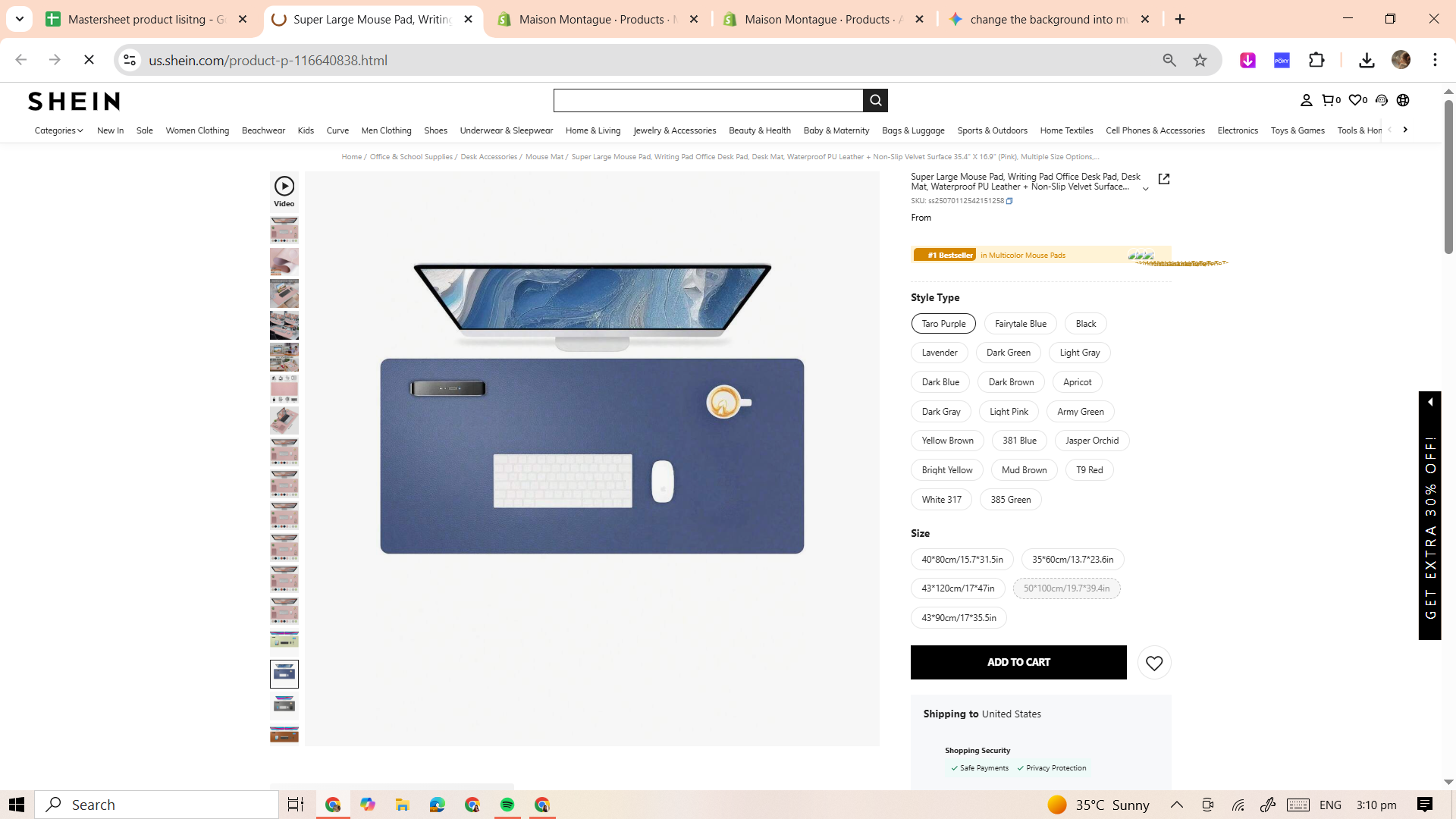Screen dimensions: 1456x819
Task: Go back to previous page
Action: tap(21, 60)
